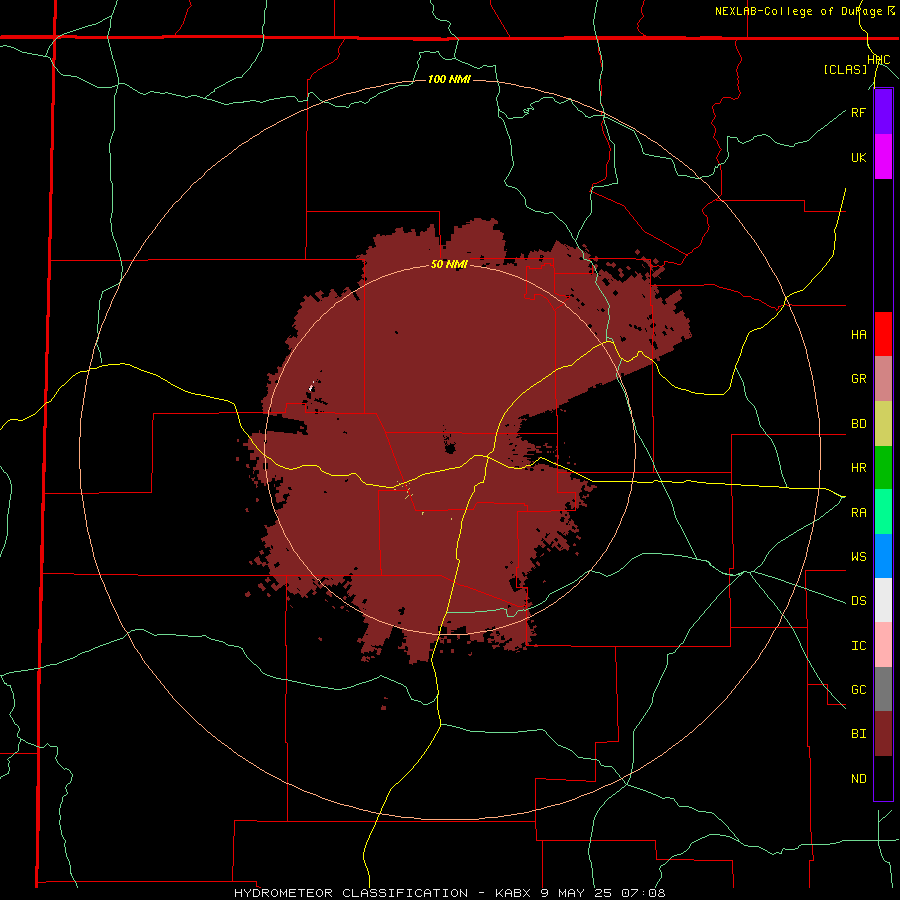Click the WS blue legend swatch
900x900 pixels.
tap(883, 556)
